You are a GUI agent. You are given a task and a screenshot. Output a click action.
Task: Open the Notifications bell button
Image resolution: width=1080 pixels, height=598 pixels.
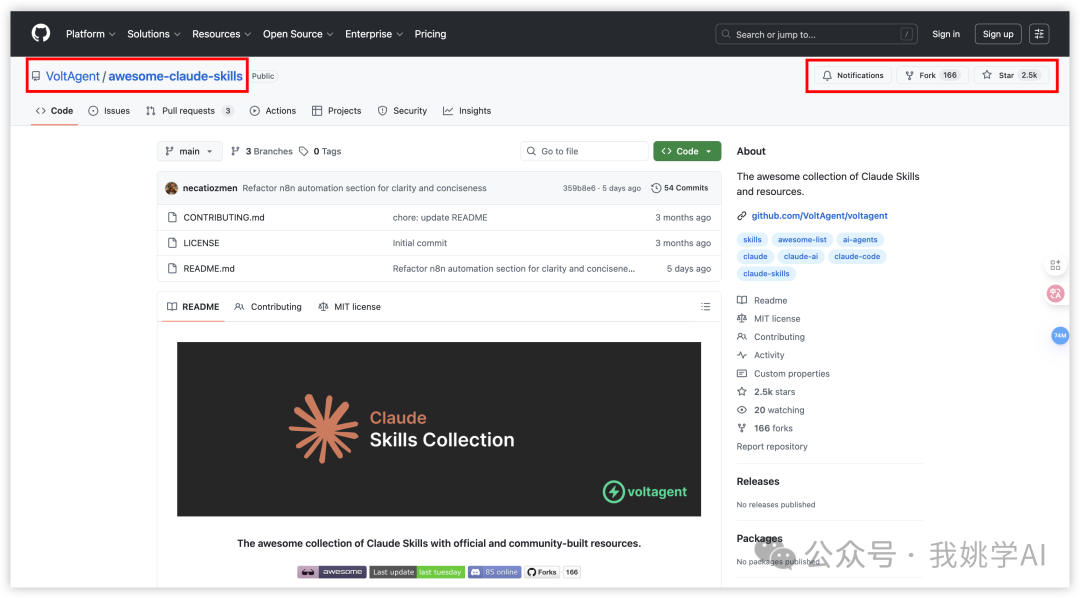pos(852,75)
